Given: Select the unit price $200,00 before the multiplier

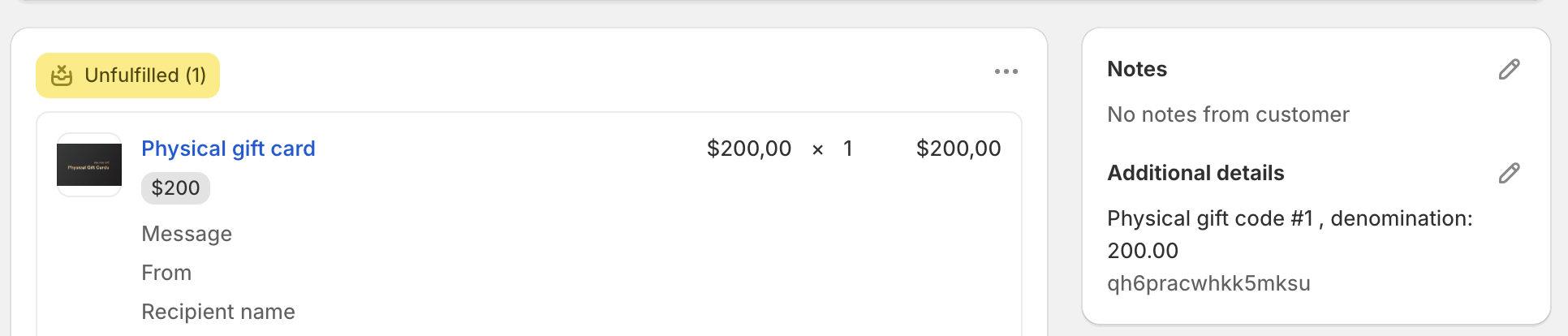Looking at the screenshot, I should pyautogui.click(x=749, y=149).
